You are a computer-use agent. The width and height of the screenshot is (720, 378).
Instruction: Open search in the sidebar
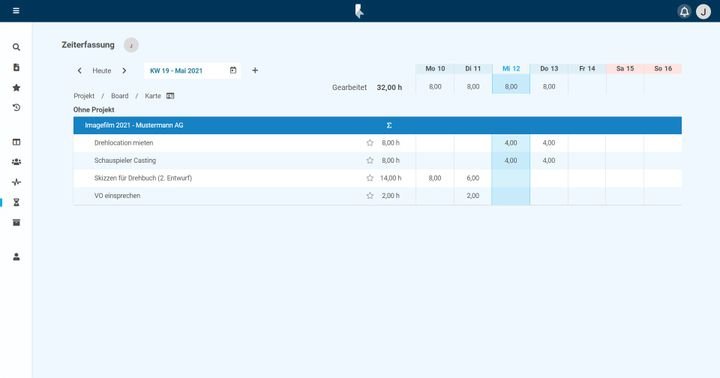[x=17, y=47]
